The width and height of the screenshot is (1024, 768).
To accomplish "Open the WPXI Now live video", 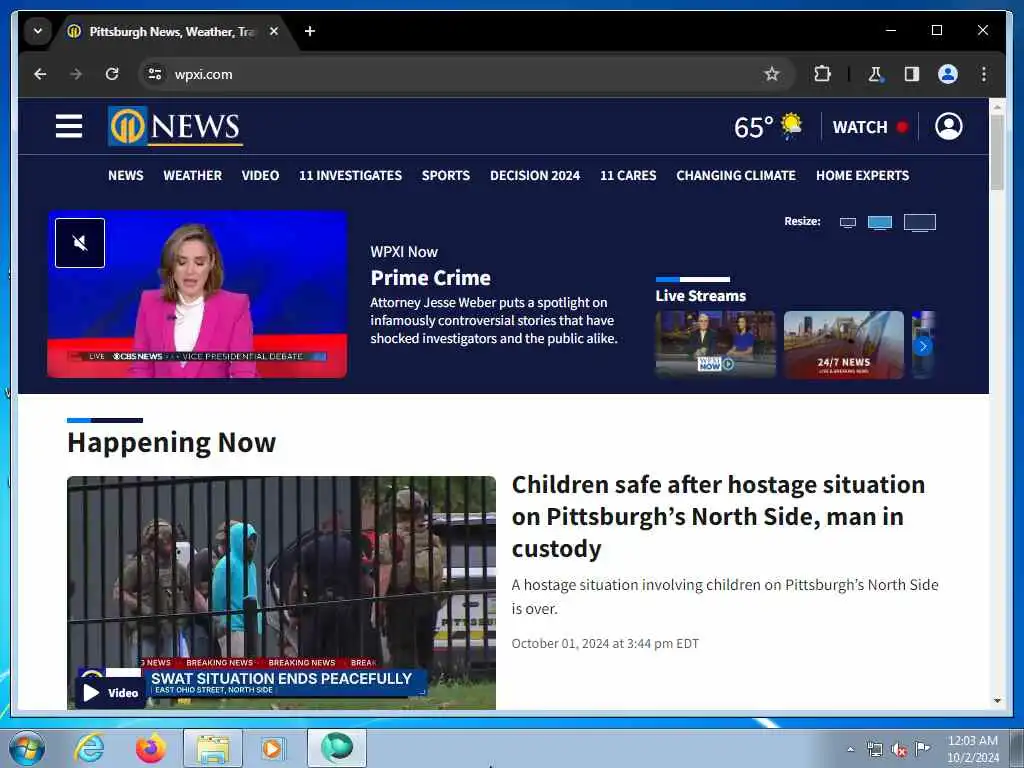I will 197,294.
